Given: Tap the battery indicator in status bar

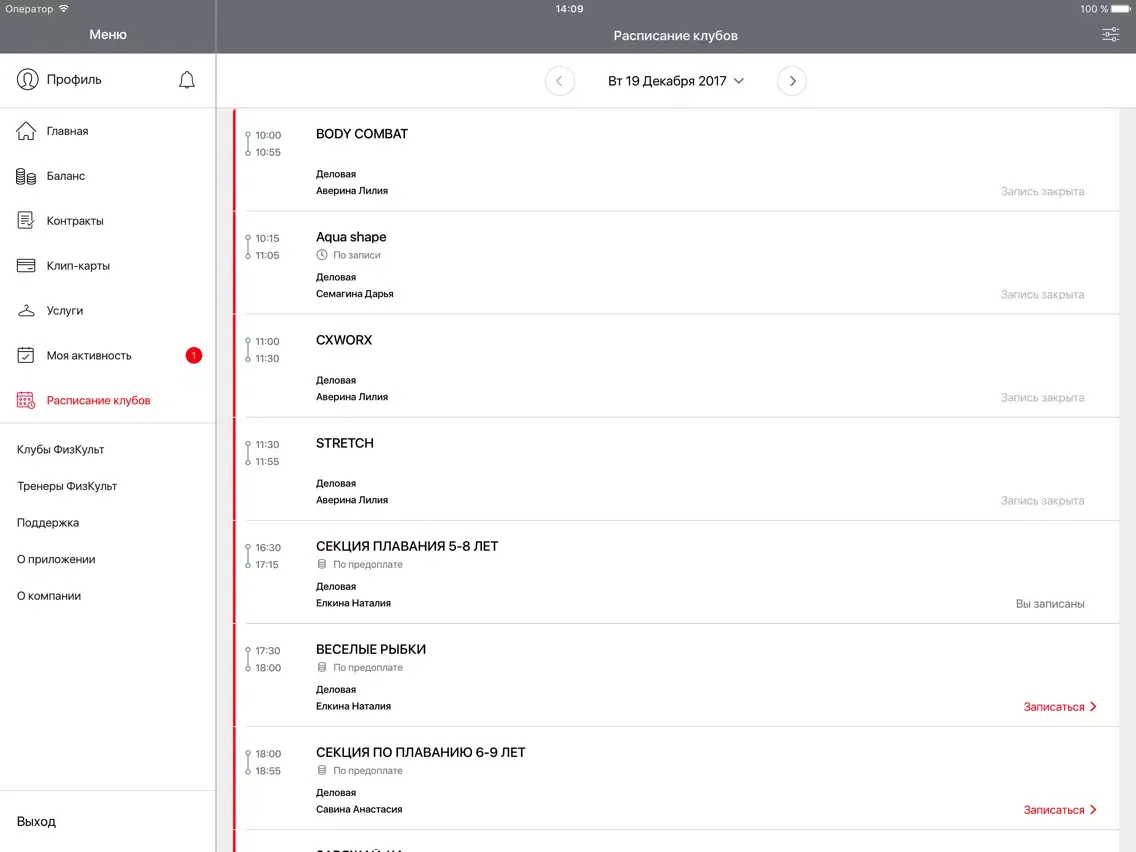Looking at the screenshot, I should pyautogui.click(x=1120, y=9).
